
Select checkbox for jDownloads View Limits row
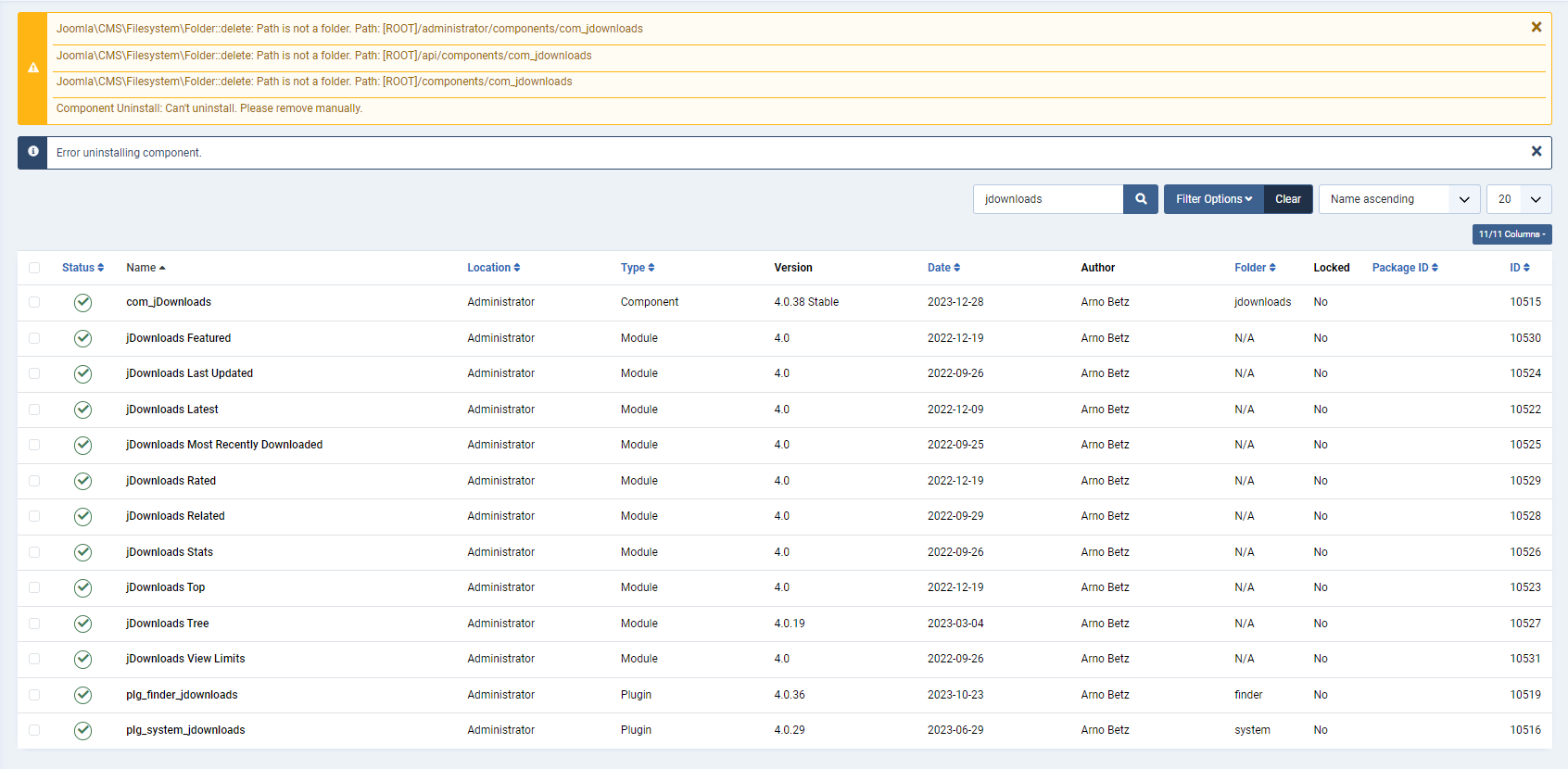(34, 659)
